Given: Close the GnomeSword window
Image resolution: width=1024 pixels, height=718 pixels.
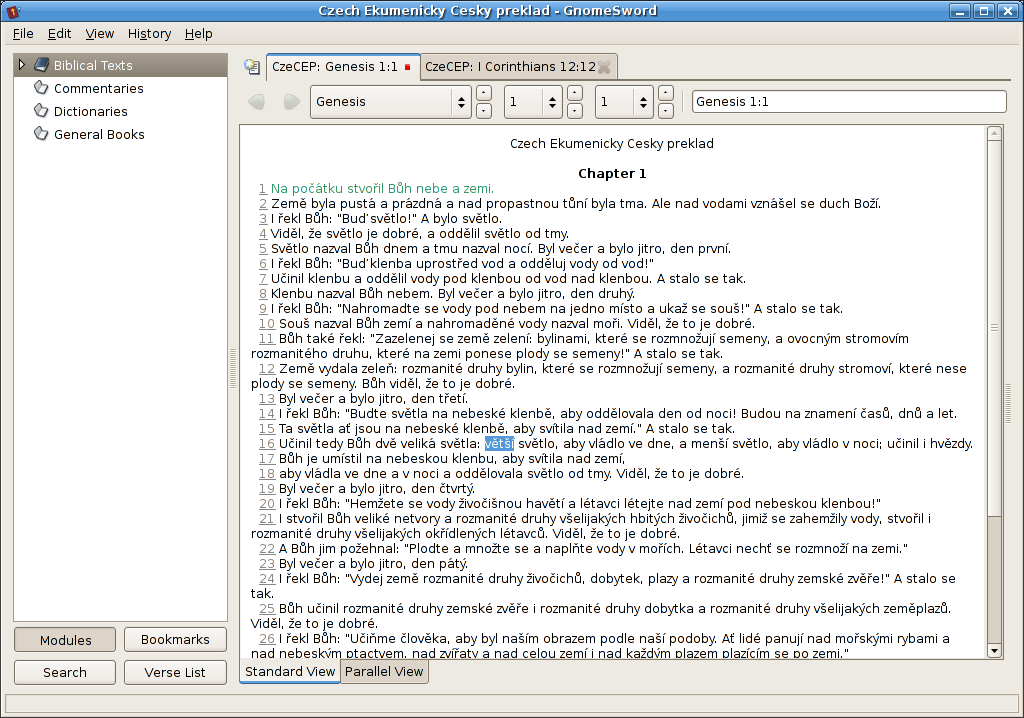Looking at the screenshot, I should (1008, 11).
